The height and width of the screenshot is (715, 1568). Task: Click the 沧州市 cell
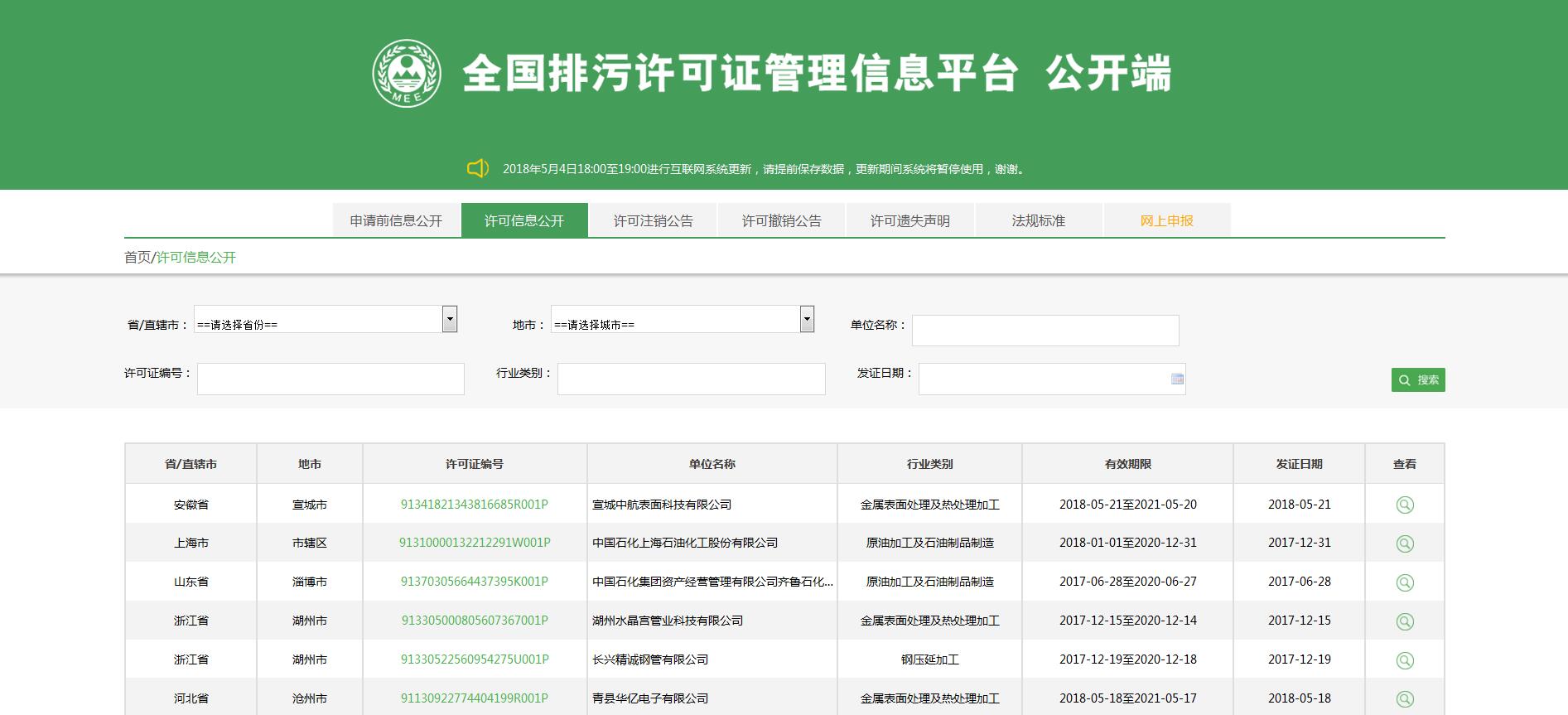point(310,698)
